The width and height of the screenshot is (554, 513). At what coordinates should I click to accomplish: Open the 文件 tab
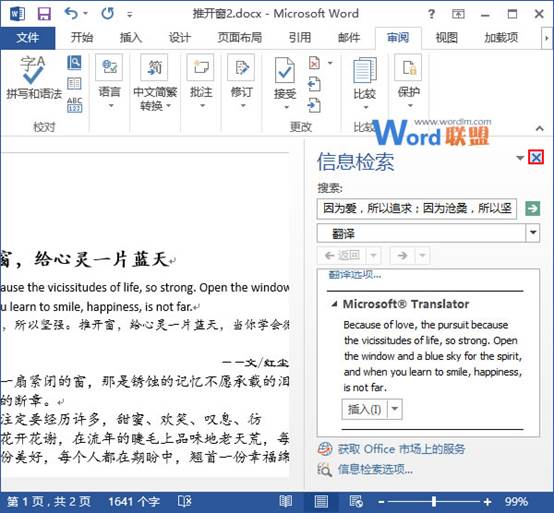[x=28, y=38]
